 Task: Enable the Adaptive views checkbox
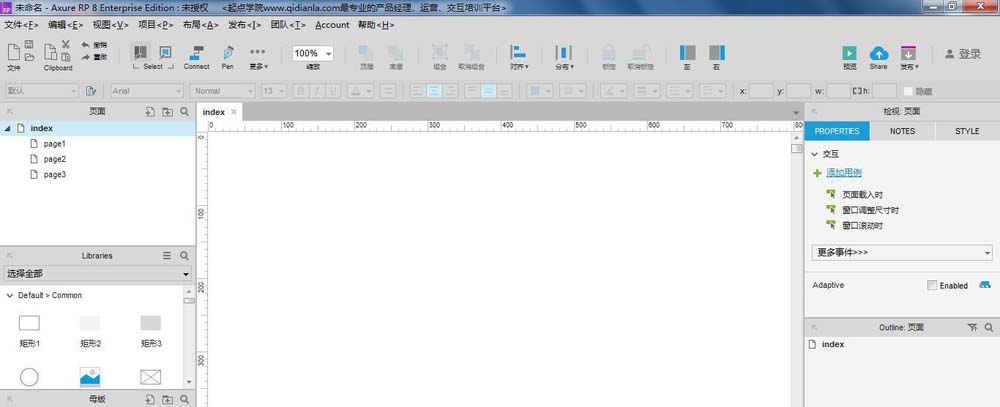[932, 286]
